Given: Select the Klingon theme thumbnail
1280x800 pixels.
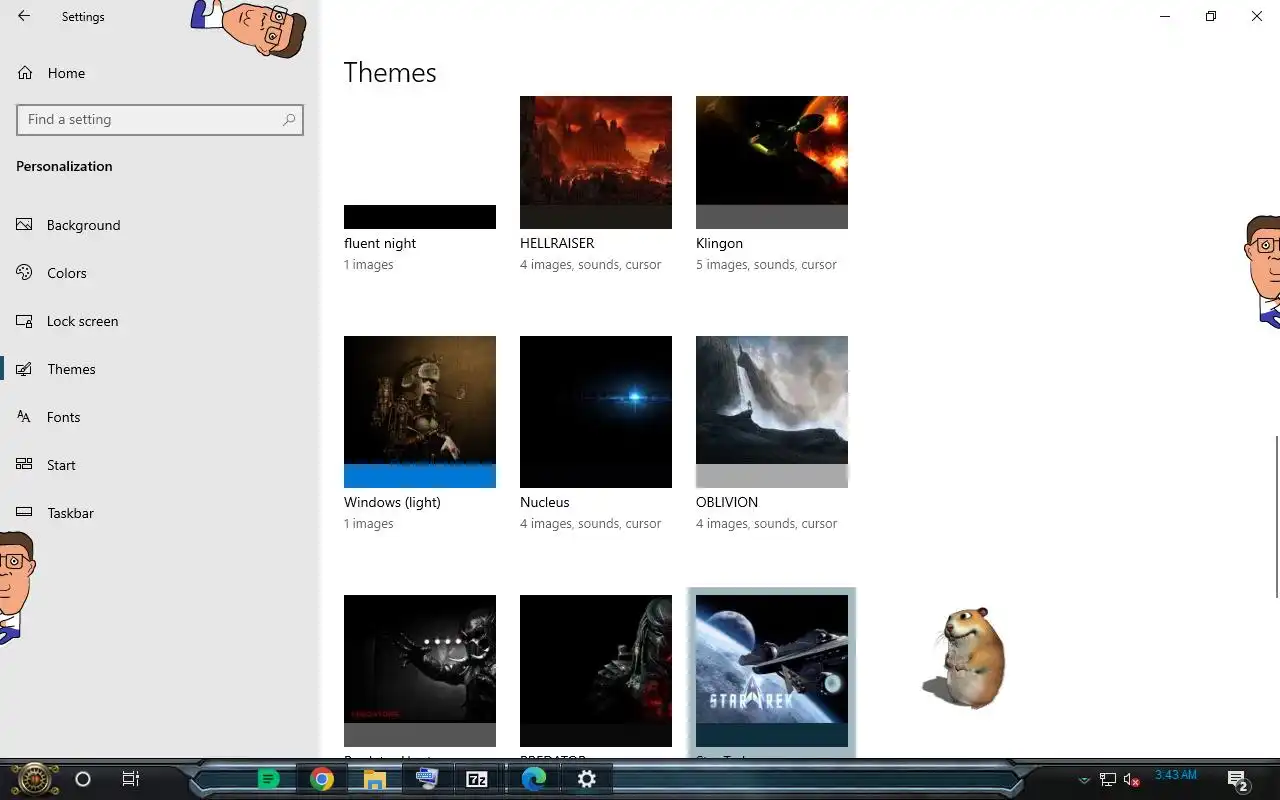Looking at the screenshot, I should (x=772, y=162).
